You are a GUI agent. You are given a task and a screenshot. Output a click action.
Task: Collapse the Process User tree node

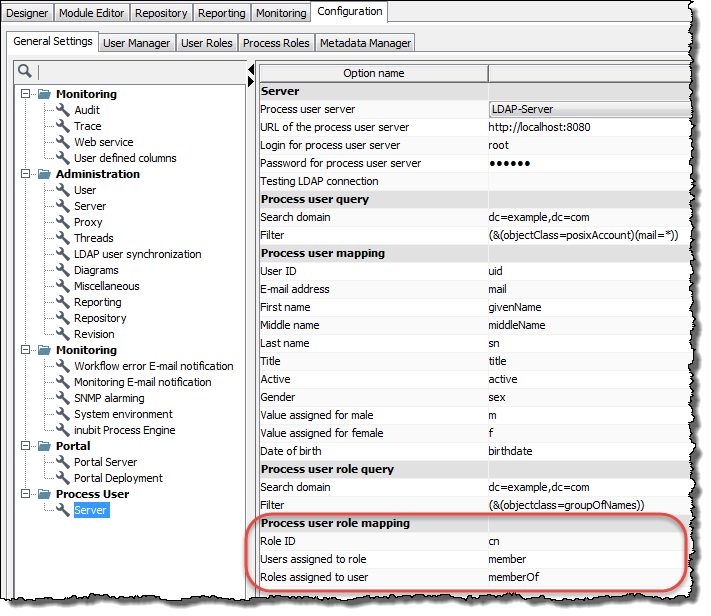(25, 494)
